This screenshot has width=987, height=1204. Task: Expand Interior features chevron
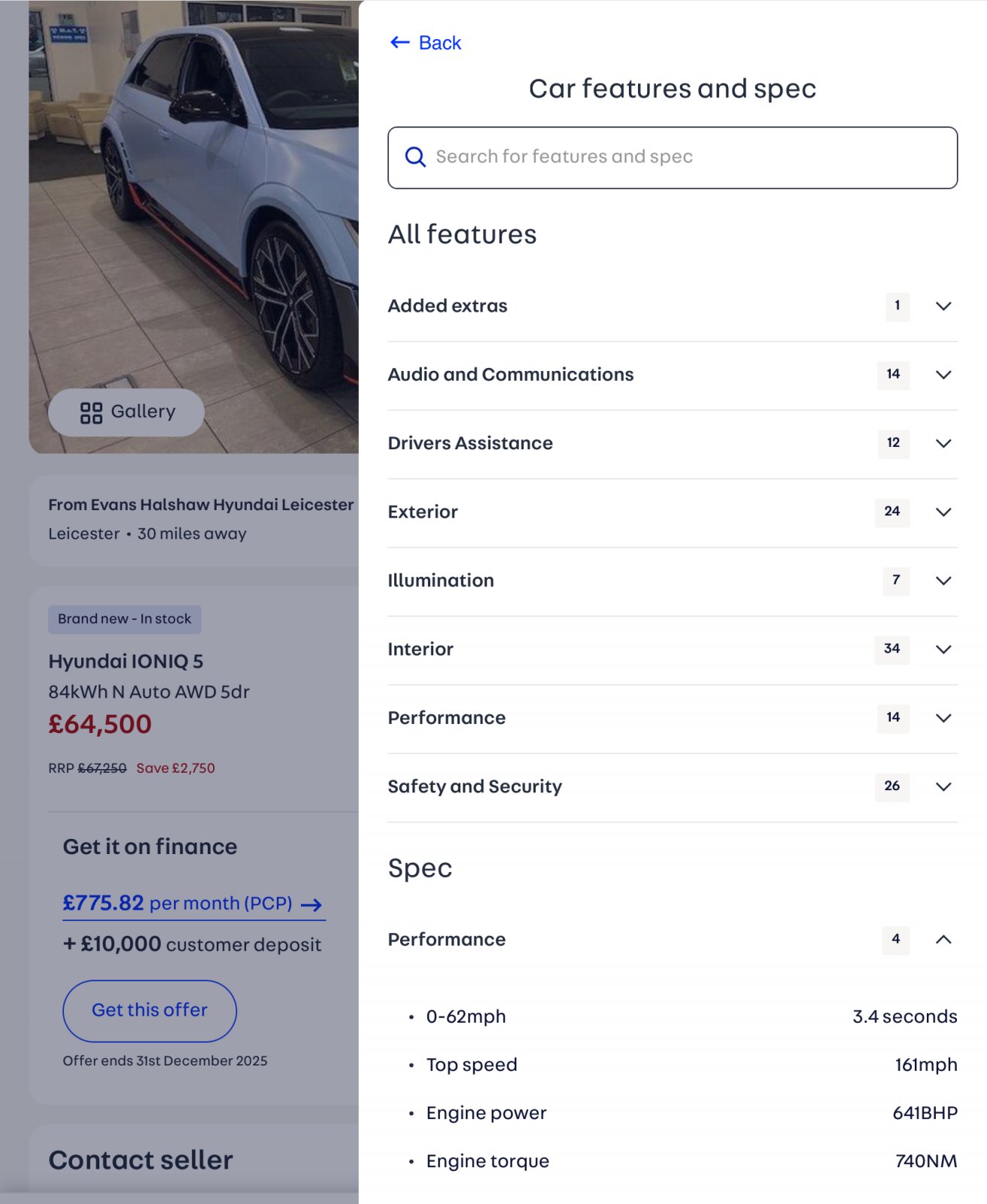943,649
